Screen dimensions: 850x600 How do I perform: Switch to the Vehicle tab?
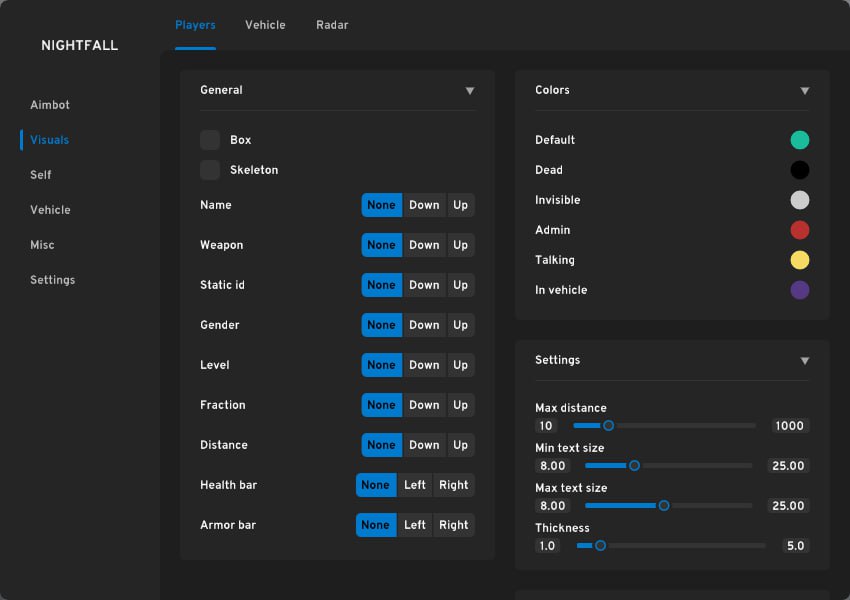[x=265, y=25]
